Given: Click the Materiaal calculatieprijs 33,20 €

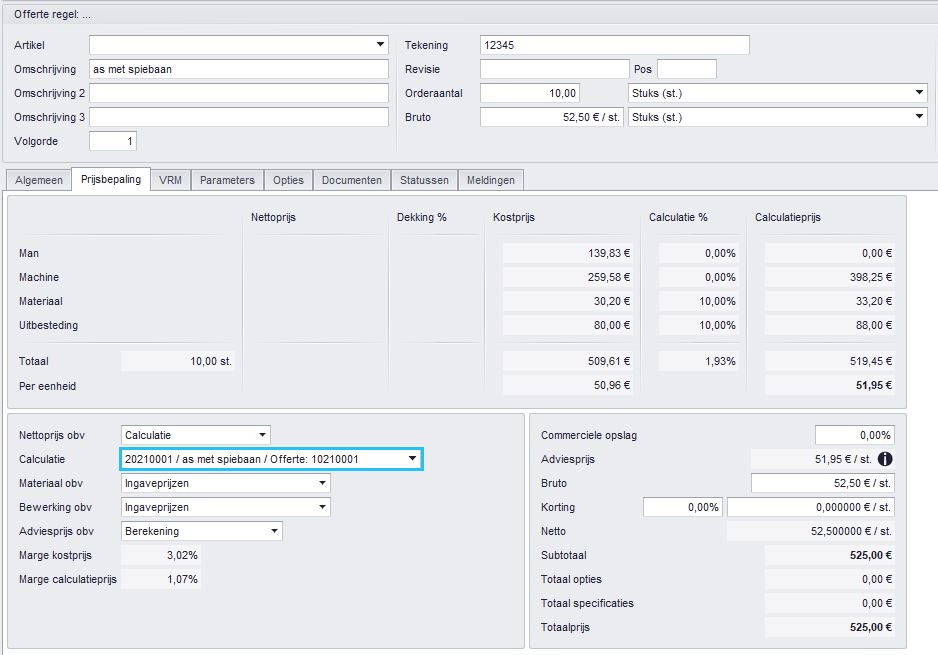Looking at the screenshot, I should pos(830,301).
